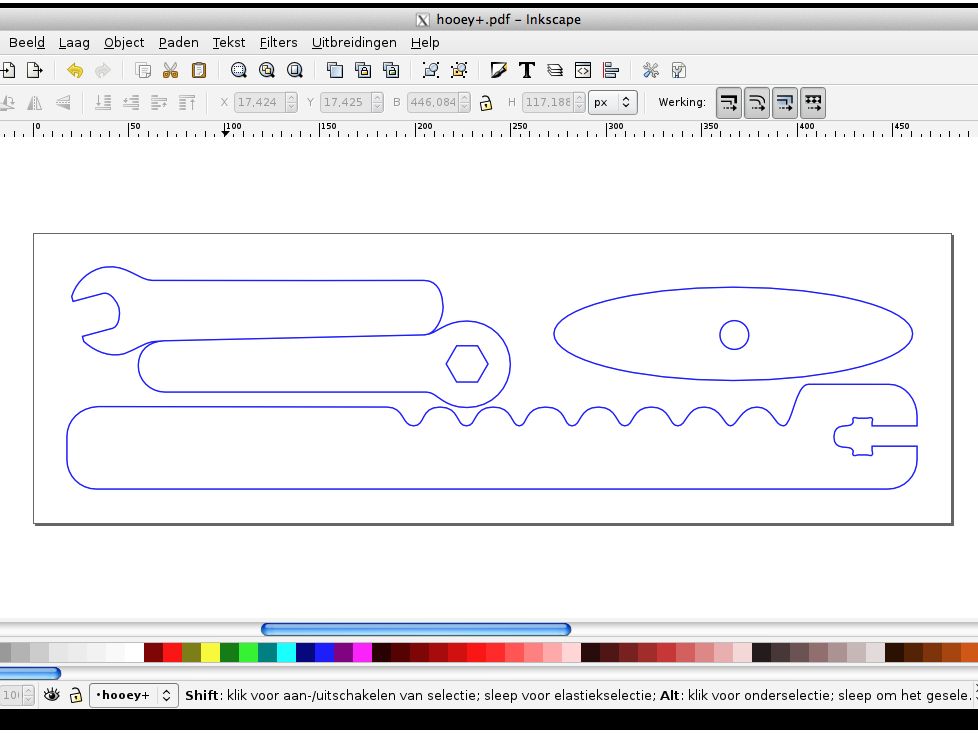The height and width of the screenshot is (733, 978).
Task: Open the px units dropdown
Action: (x=612, y=102)
